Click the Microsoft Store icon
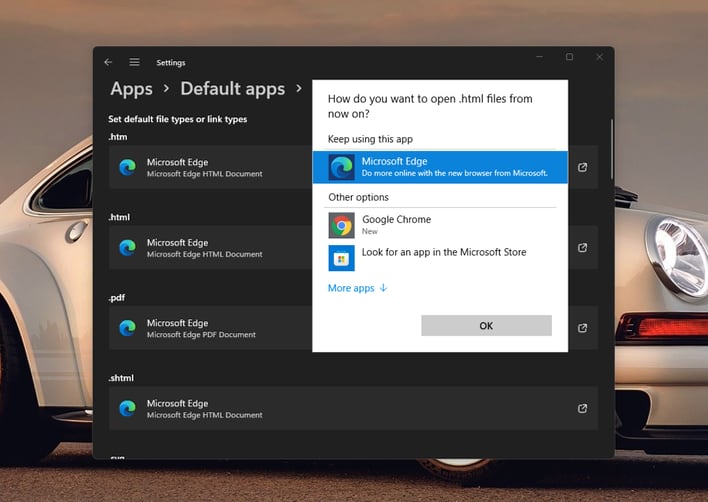Viewport: 708px width, 502px height. pos(341,258)
